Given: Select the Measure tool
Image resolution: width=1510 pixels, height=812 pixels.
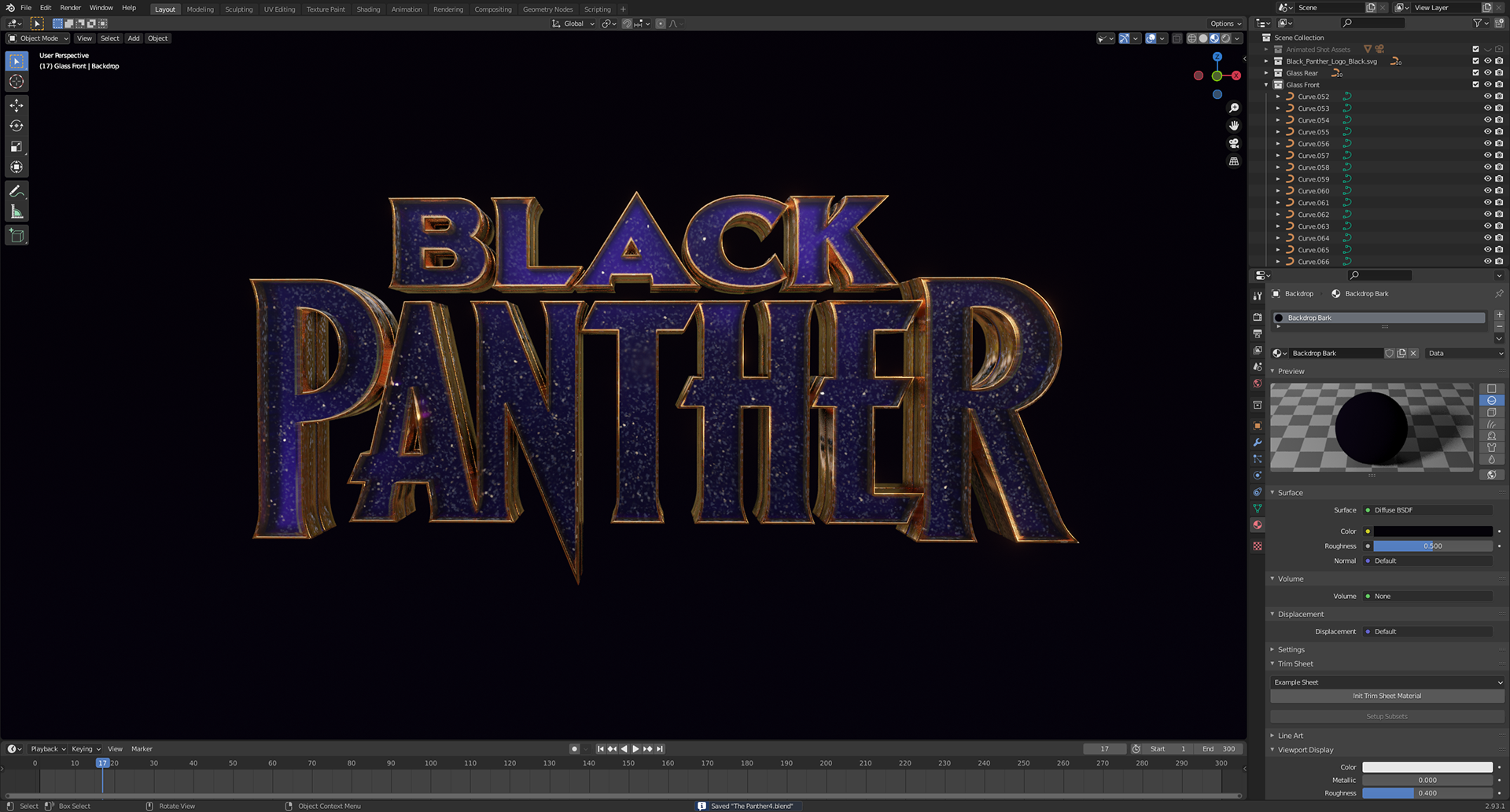Looking at the screenshot, I should [17, 211].
